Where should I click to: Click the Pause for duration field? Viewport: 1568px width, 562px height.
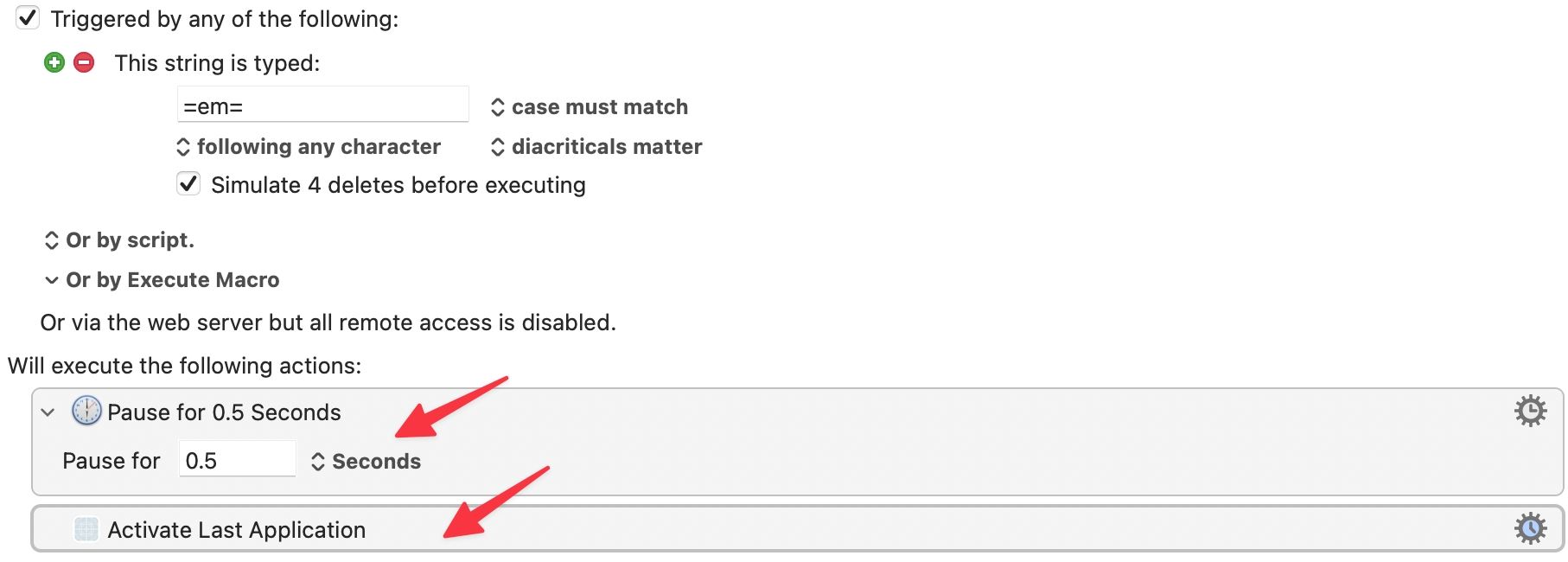[x=236, y=460]
